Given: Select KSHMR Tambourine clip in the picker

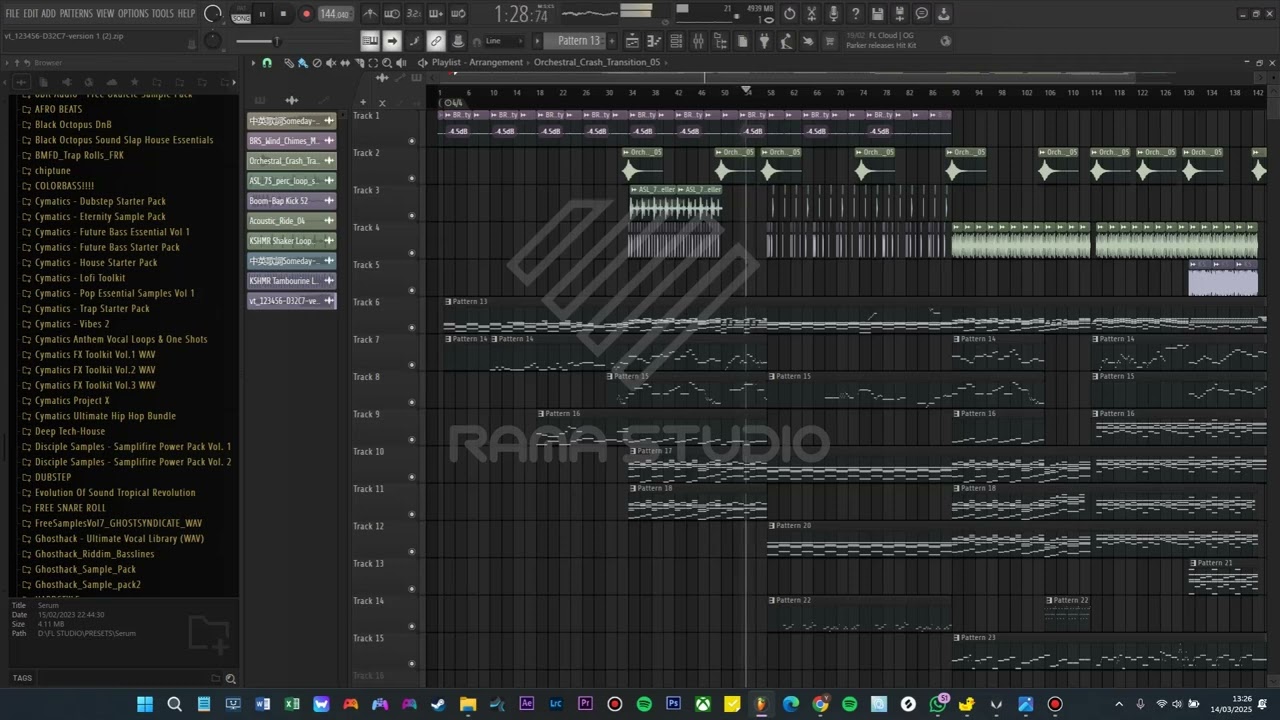Looking at the screenshot, I should click(x=291, y=281).
